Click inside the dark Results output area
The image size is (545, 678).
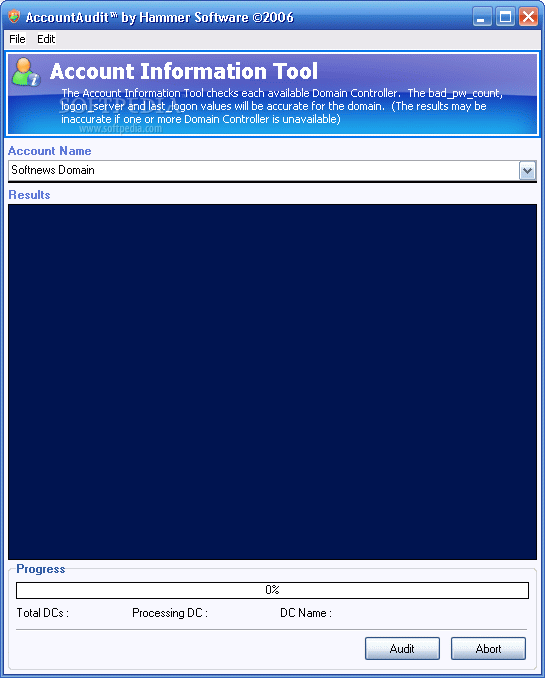[x=272, y=382]
